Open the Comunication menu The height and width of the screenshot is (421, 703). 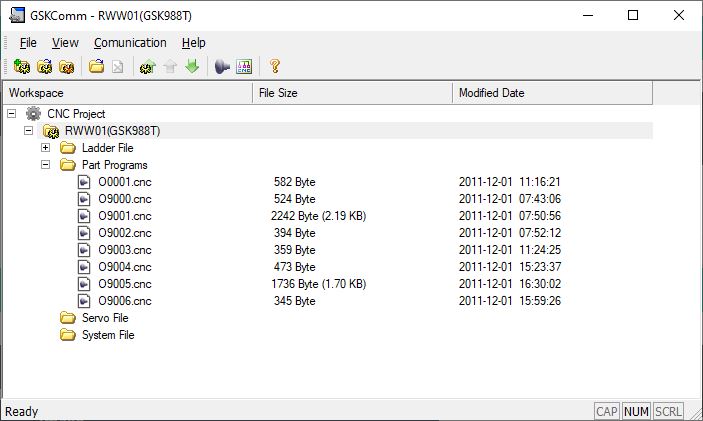[130, 43]
